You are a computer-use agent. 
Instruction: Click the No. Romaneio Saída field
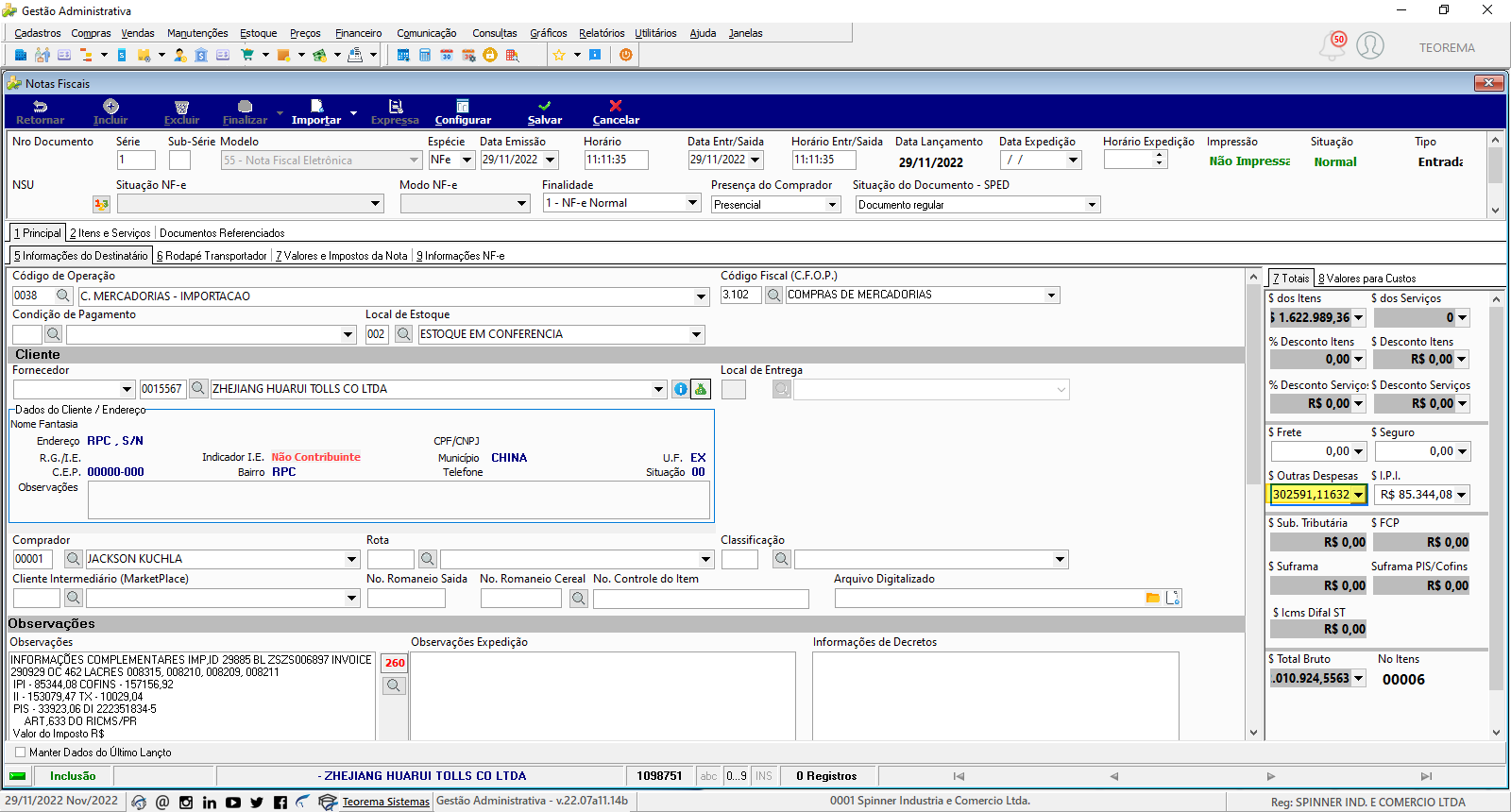[406, 598]
